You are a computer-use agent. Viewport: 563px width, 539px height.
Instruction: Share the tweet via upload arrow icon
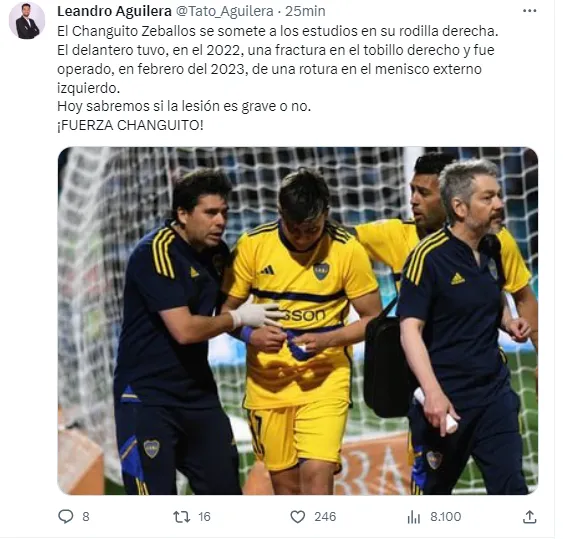point(530,517)
